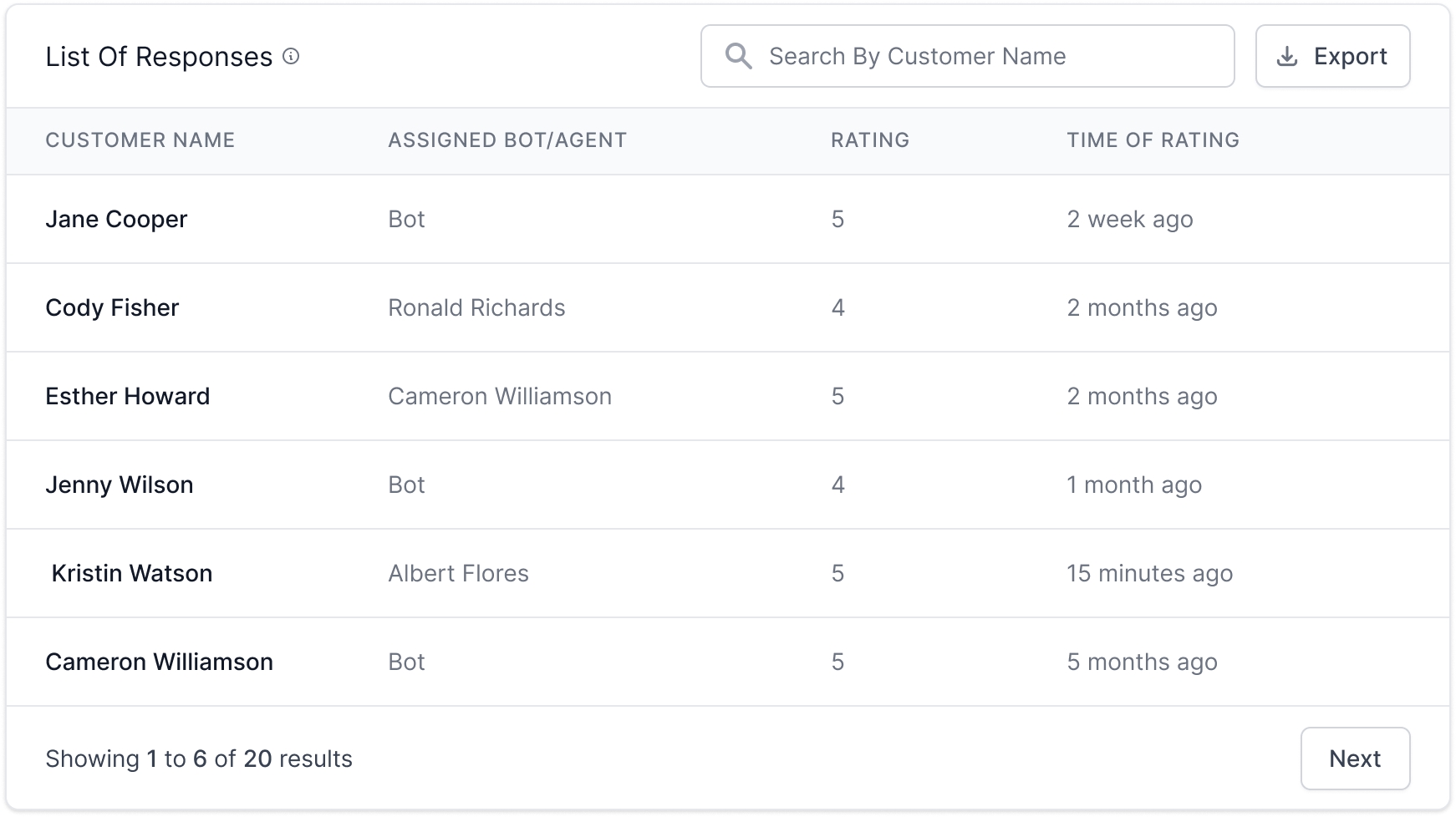Open Jenny Wilson's response entry
The height and width of the screenshot is (817, 1456).
pyautogui.click(x=119, y=485)
